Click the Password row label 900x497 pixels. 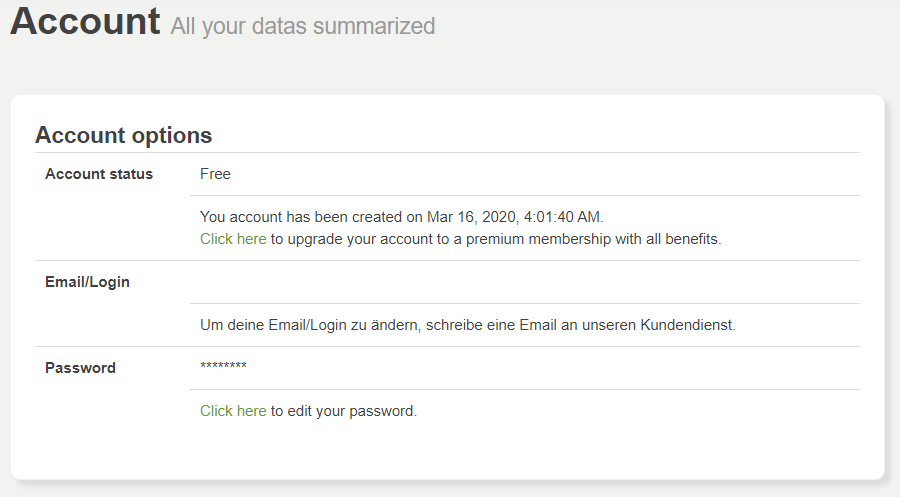point(80,368)
